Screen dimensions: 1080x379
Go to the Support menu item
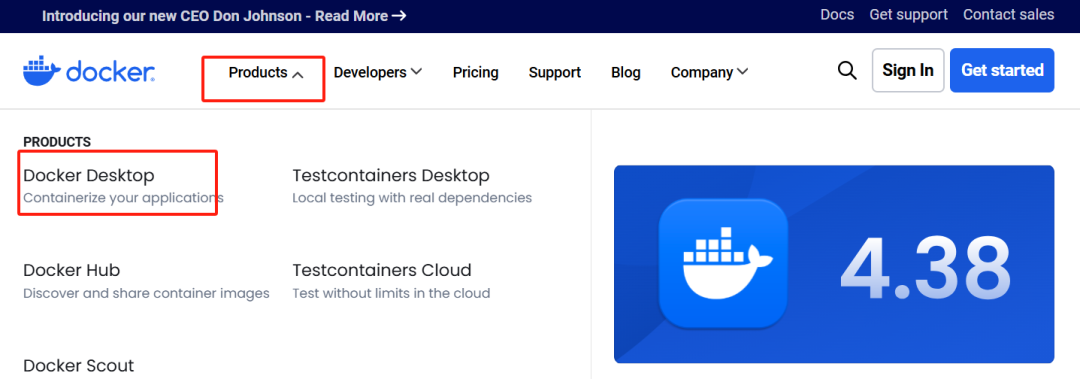point(554,72)
